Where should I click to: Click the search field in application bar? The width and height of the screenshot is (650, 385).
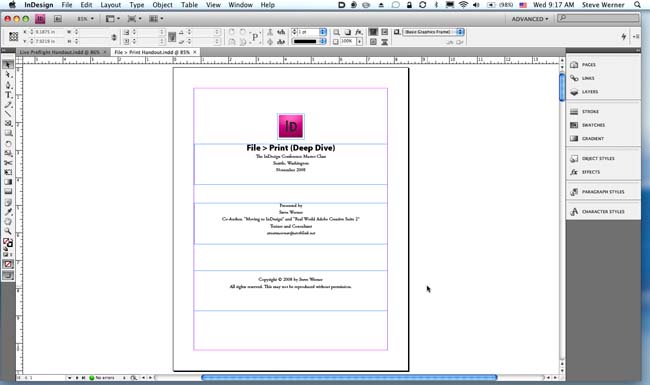pyautogui.click(x=598, y=18)
